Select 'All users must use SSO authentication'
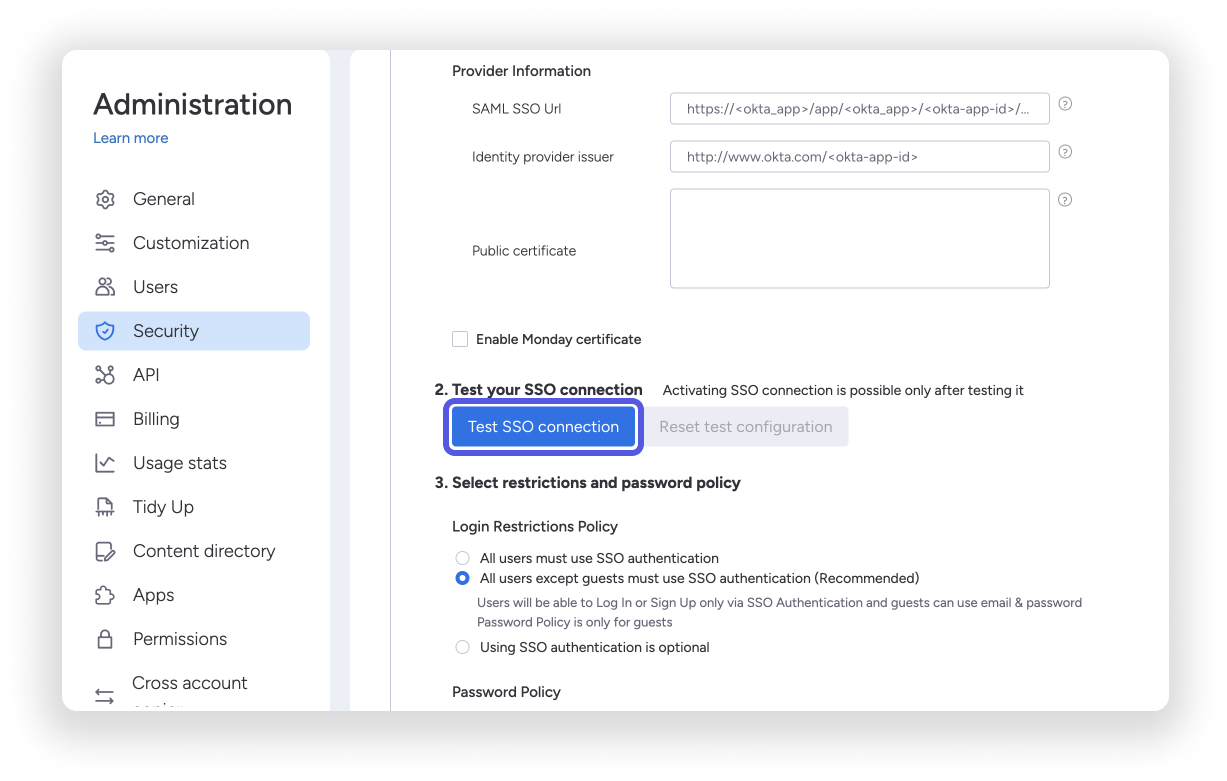This screenshot has width=1227, height=781. 462,558
